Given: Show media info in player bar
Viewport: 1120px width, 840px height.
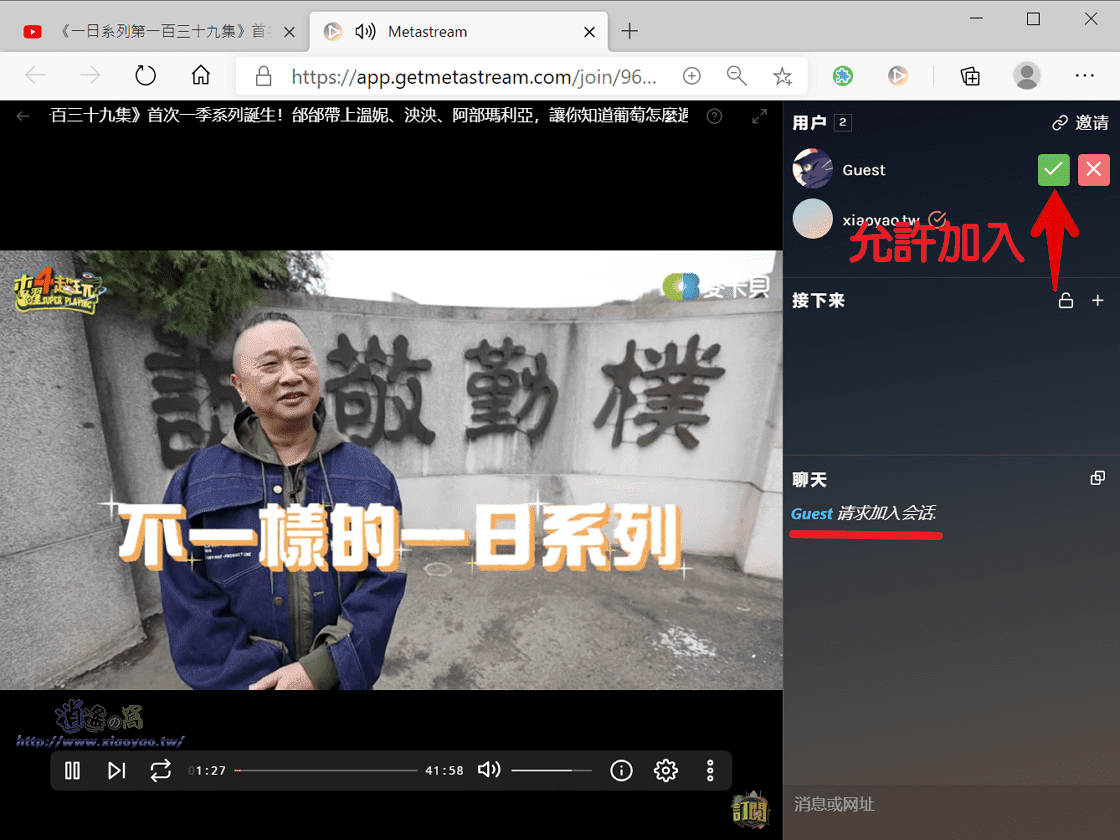Looking at the screenshot, I should coord(621,771).
